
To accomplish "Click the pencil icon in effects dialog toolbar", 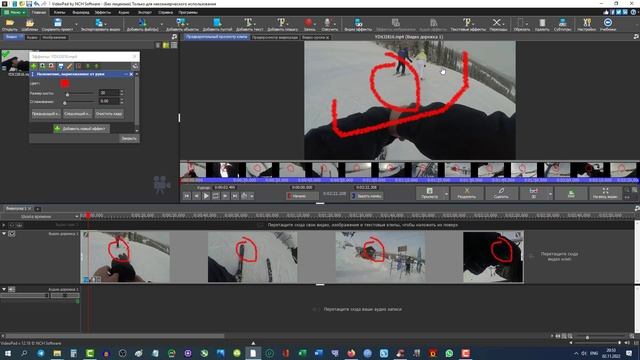I will click(x=70, y=66).
